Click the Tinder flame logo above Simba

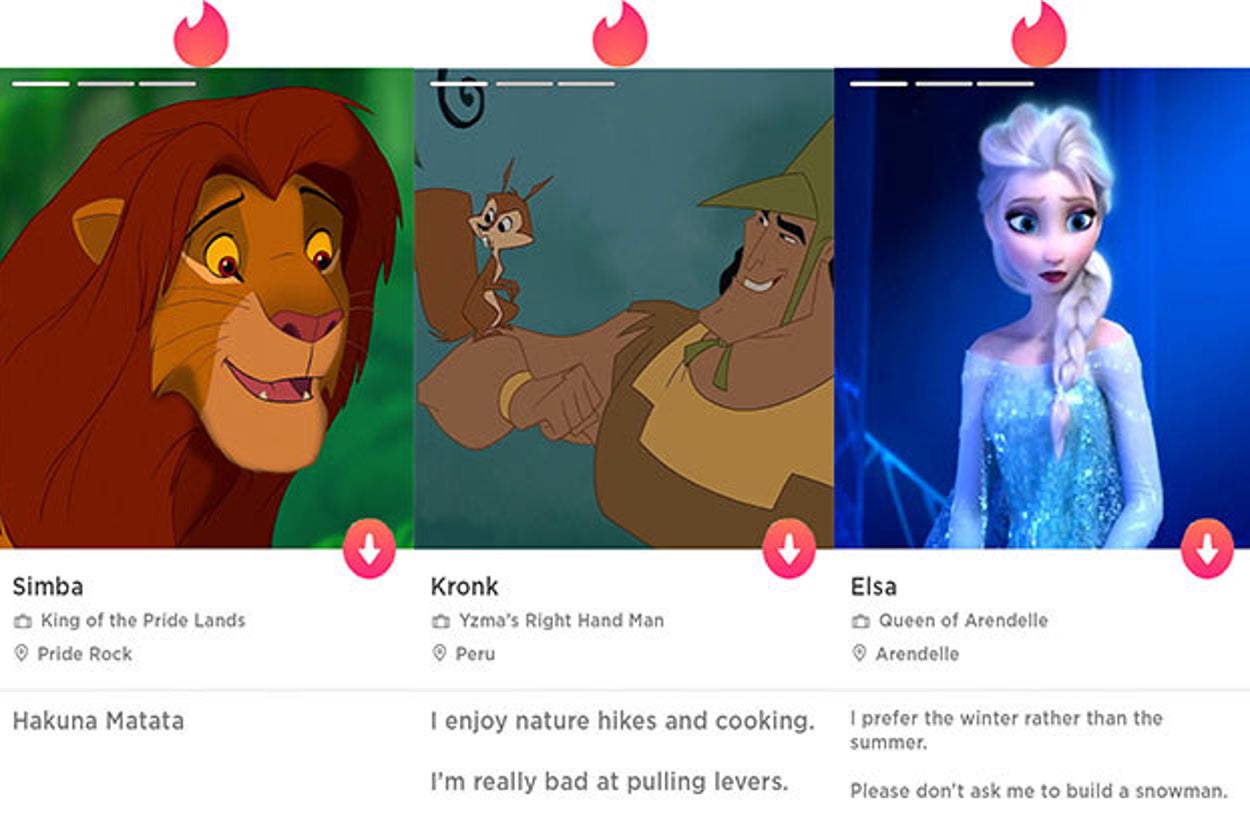(x=201, y=33)
